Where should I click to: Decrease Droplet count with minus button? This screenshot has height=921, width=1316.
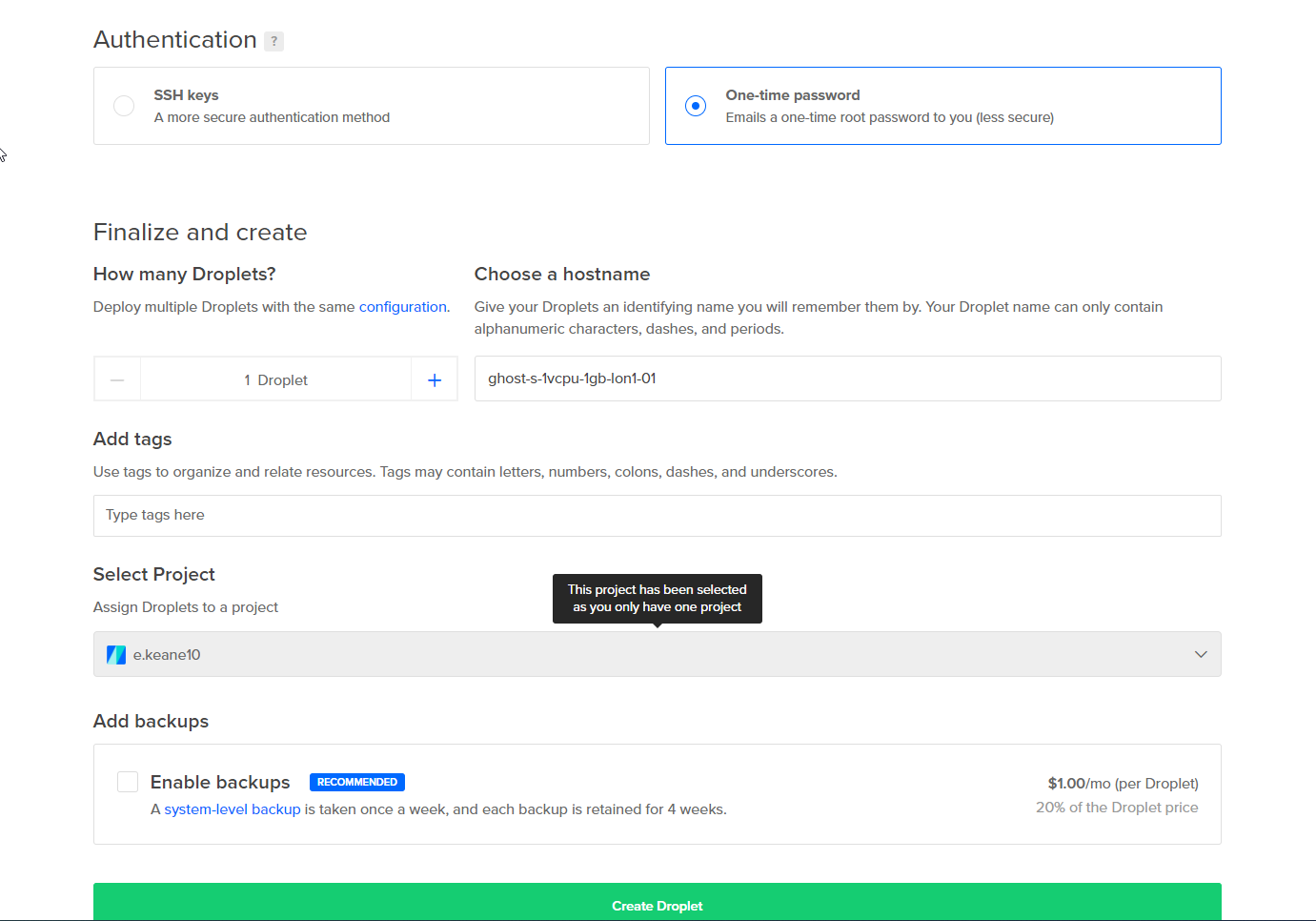(117, 379)
